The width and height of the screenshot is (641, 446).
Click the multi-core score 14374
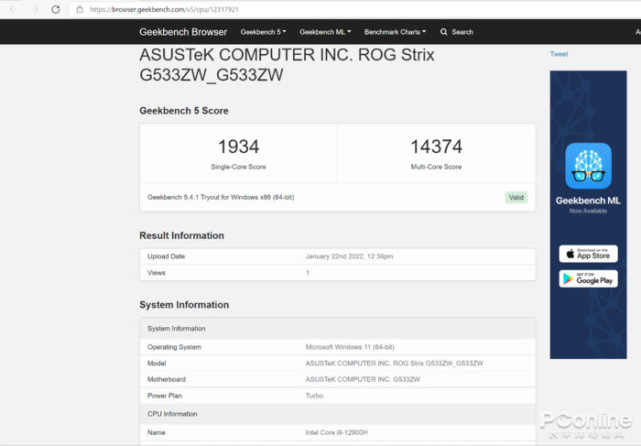tap(436, 148)
